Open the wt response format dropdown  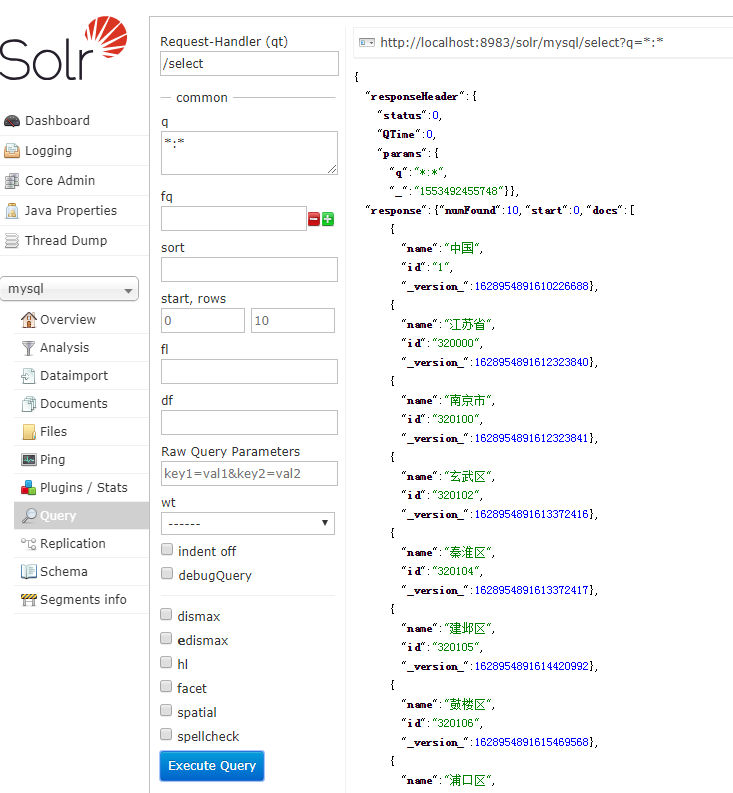click(248, 523)
